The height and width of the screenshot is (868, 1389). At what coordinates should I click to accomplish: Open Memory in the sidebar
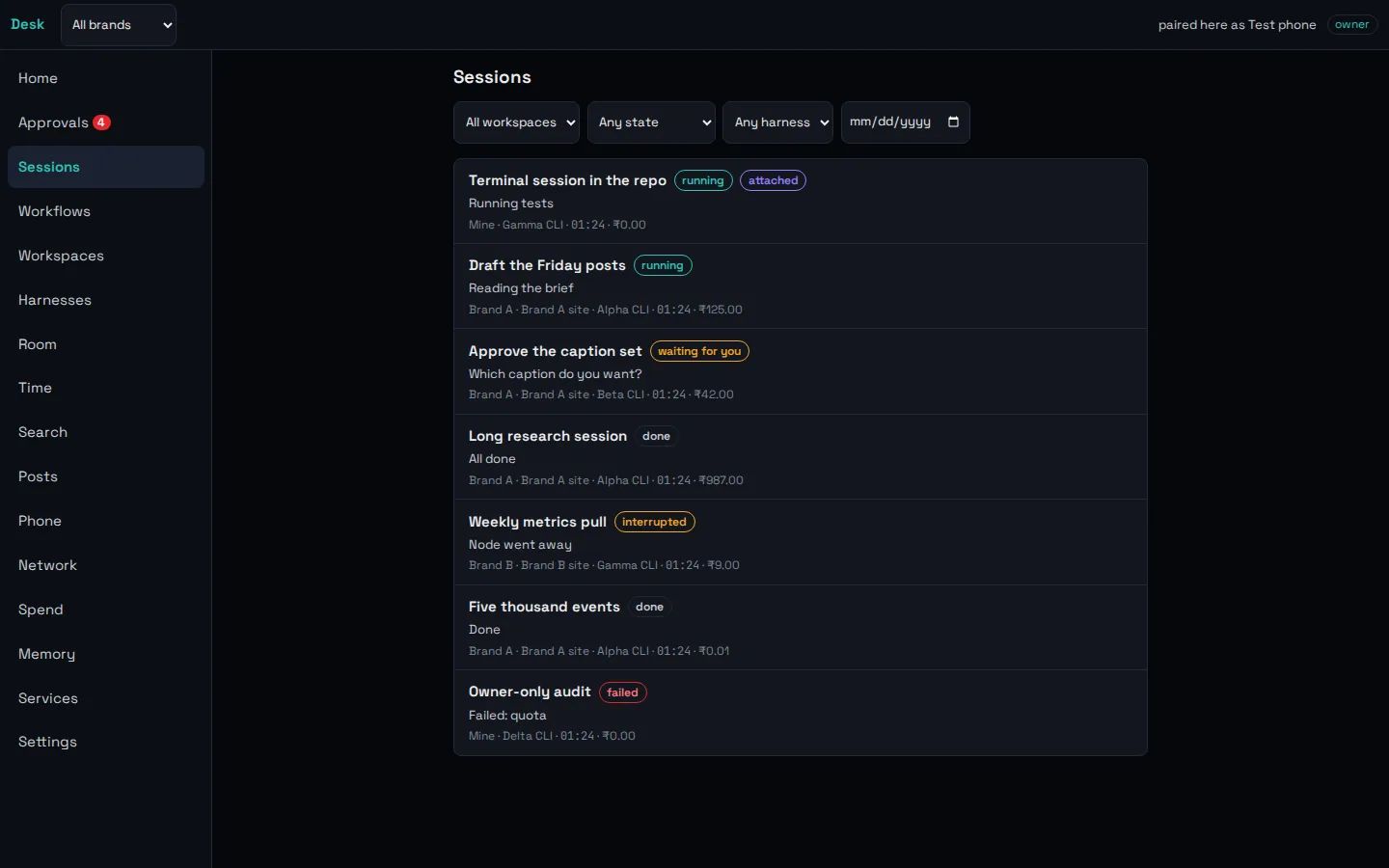[x=106, y=654]
